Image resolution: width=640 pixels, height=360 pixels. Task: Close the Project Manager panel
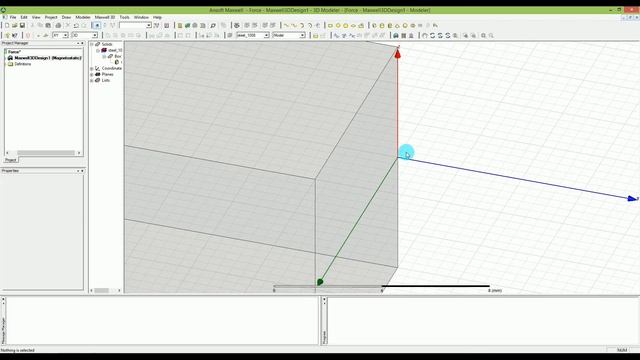tap(82, 43)
